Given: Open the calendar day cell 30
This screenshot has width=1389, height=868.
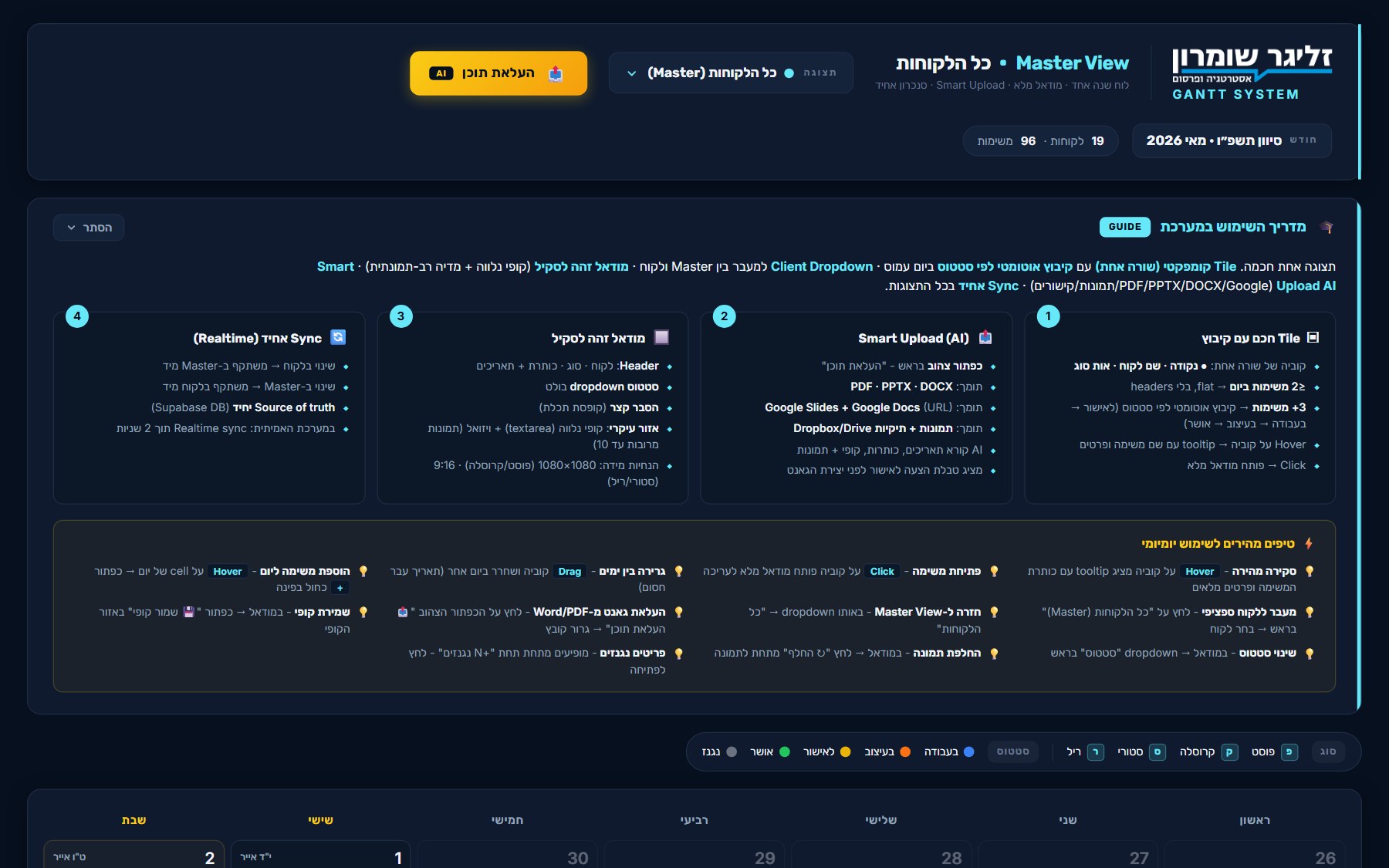Looking at the screenshot, I should 507,855.
